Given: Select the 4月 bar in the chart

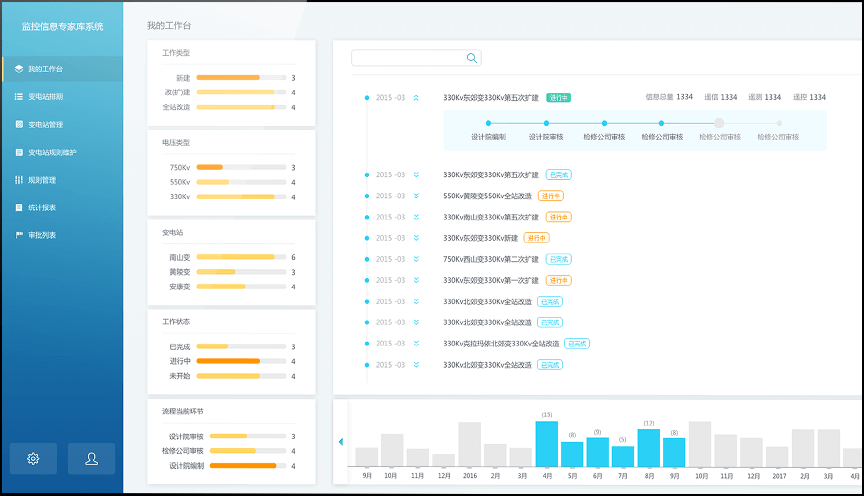Looking at the screenshot, I should (x=546, y=444).
